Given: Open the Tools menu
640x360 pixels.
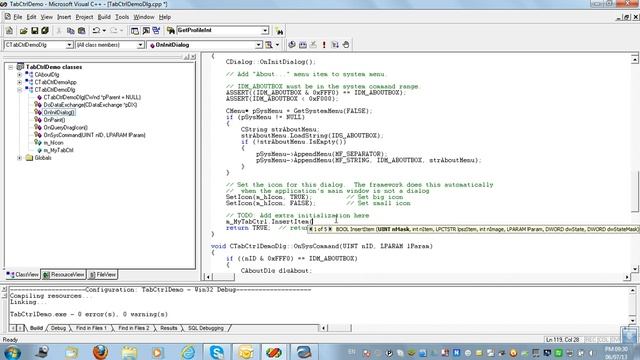Looking at the screenshot, I should point(122,17).
